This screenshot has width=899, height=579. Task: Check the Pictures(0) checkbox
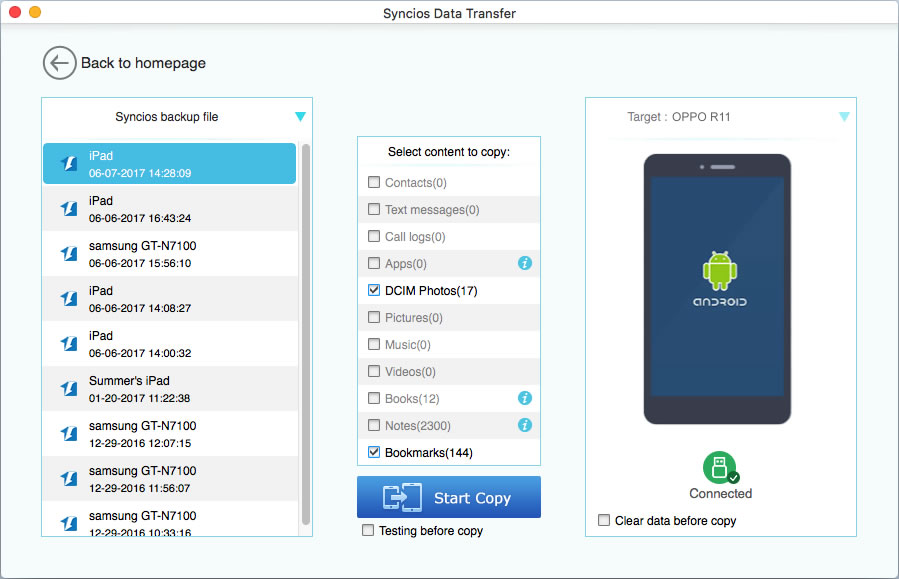(374, 317)
